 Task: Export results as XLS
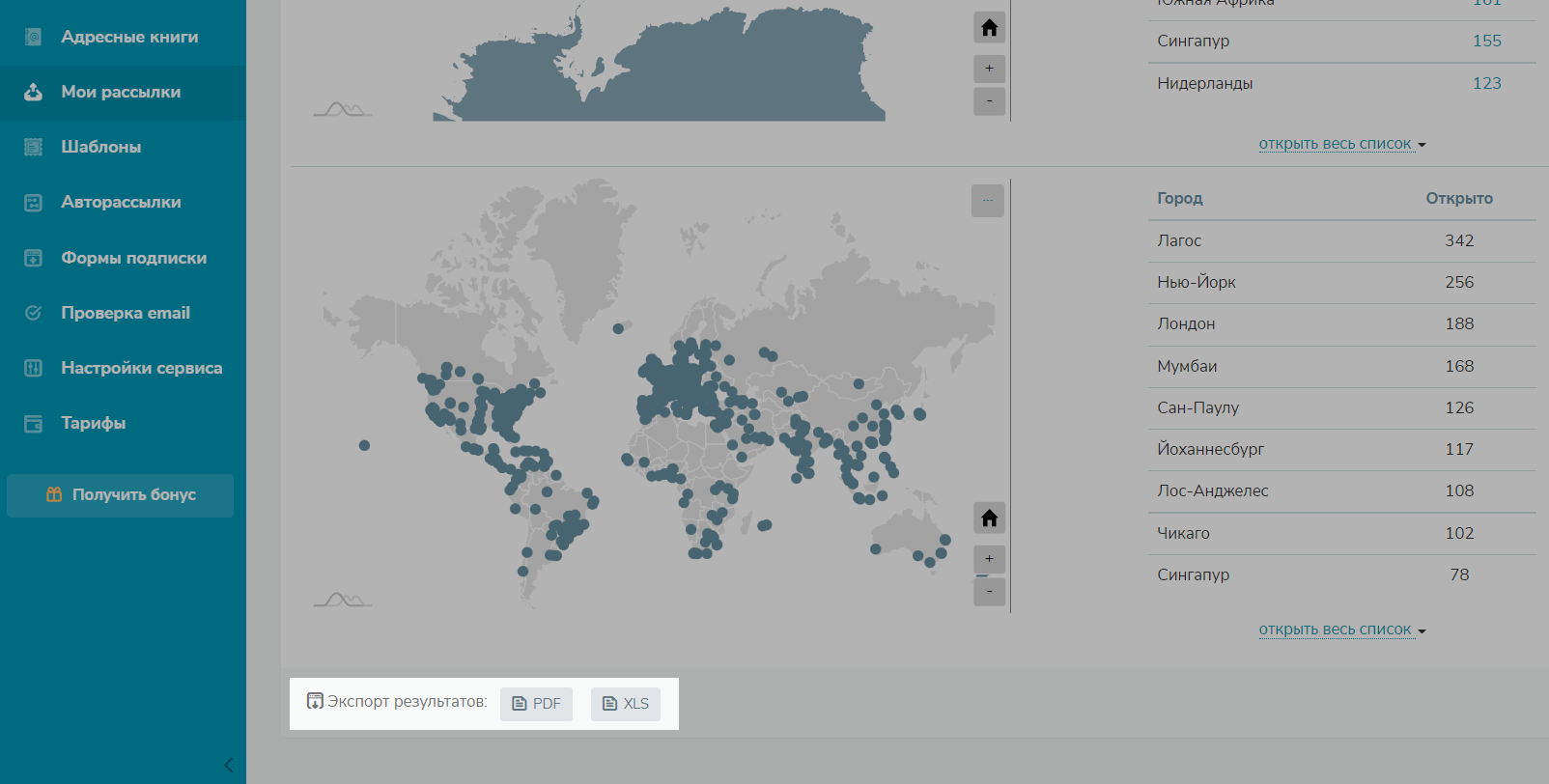tap(626, 704)
